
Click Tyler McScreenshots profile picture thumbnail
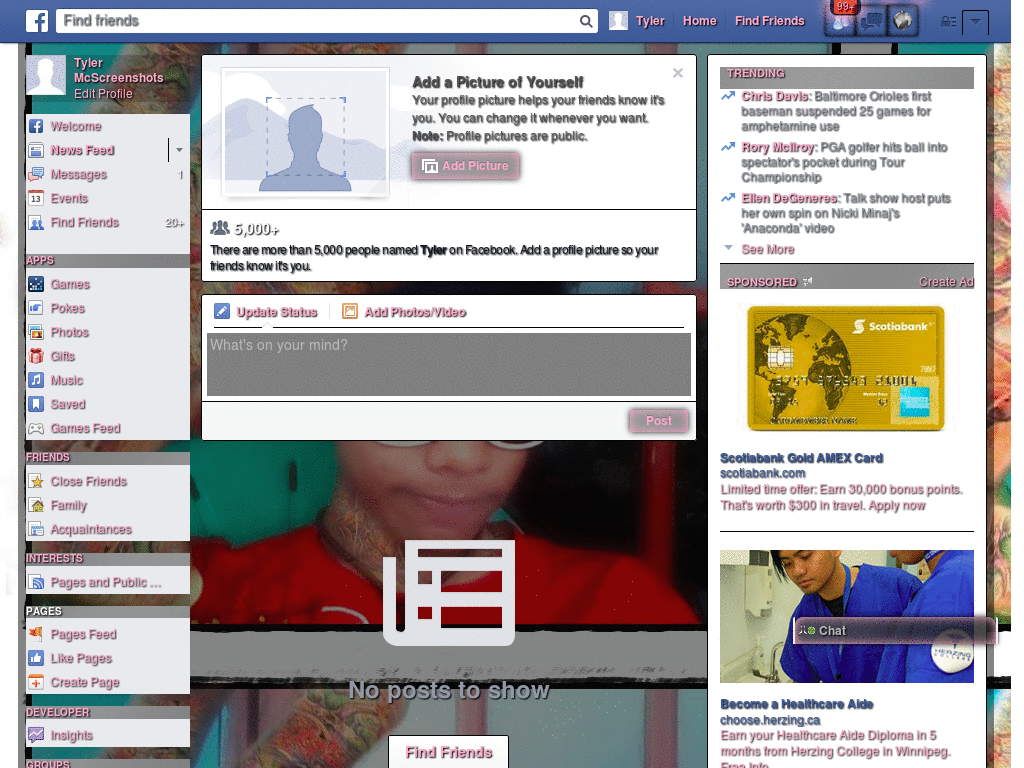pyautogui.click(x=46, y=75)
